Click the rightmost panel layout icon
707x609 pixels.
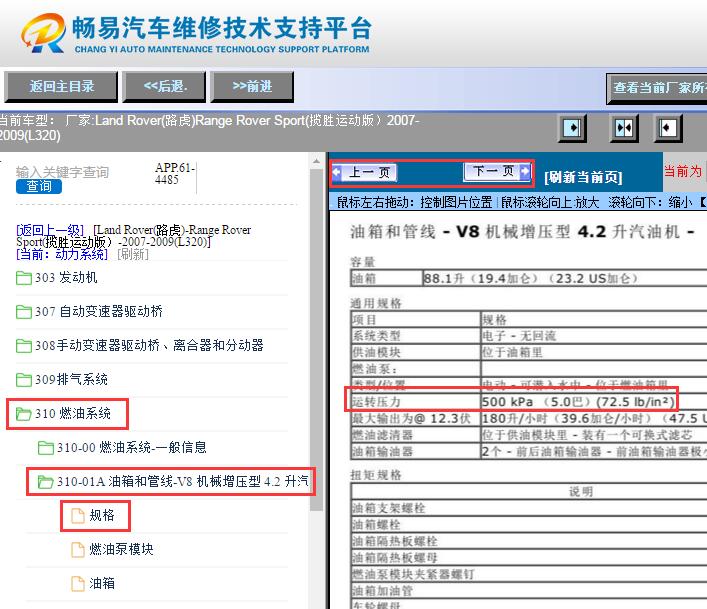tap(668, 128)
